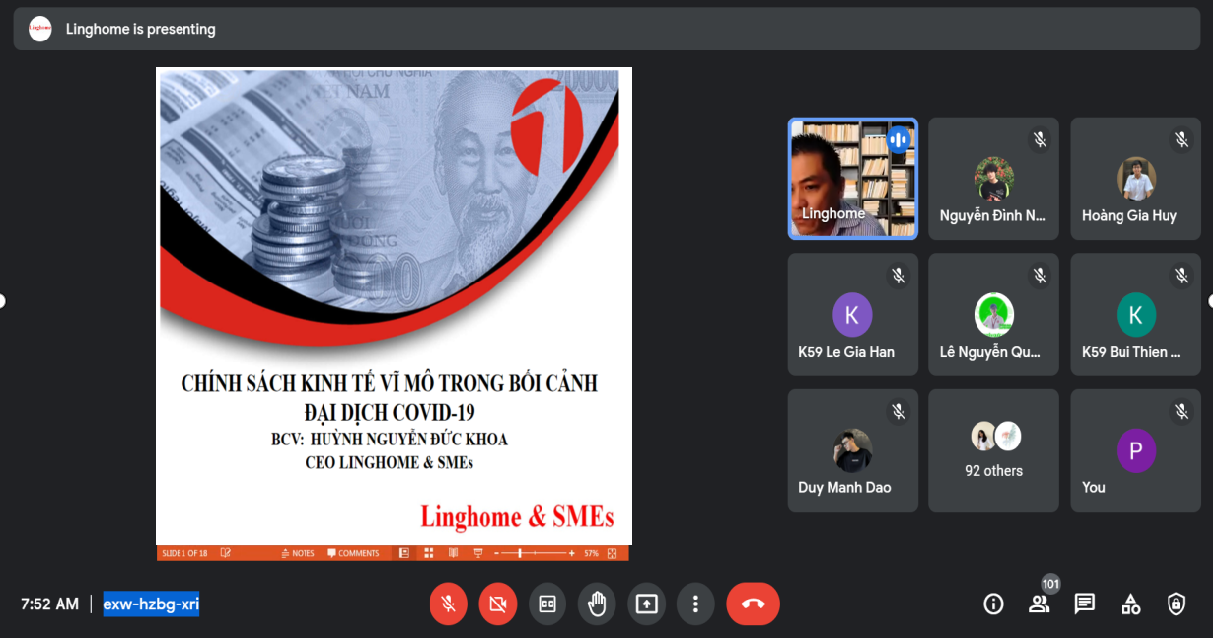Viewport: 1213px width, 638px height.
Task: Open the three-dot more options menu
Action: point(695,604)
